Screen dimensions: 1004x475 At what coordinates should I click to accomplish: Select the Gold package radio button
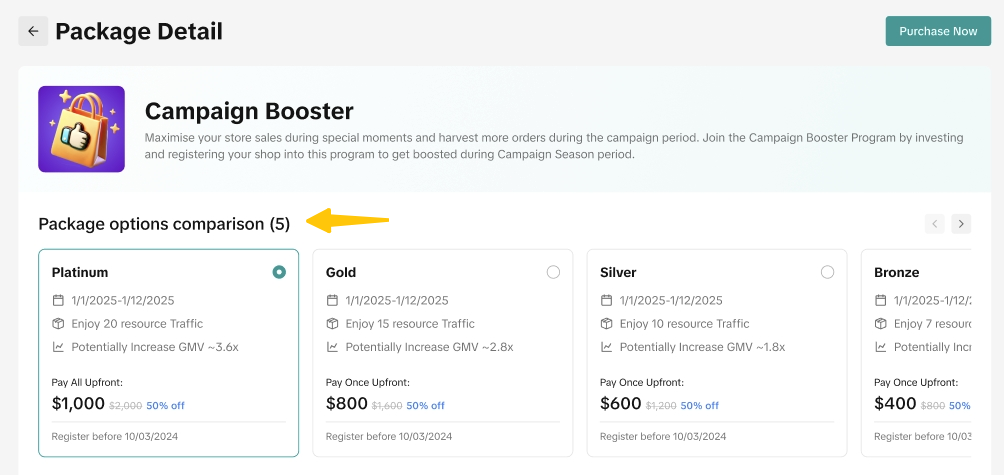[x=553, y=272]
